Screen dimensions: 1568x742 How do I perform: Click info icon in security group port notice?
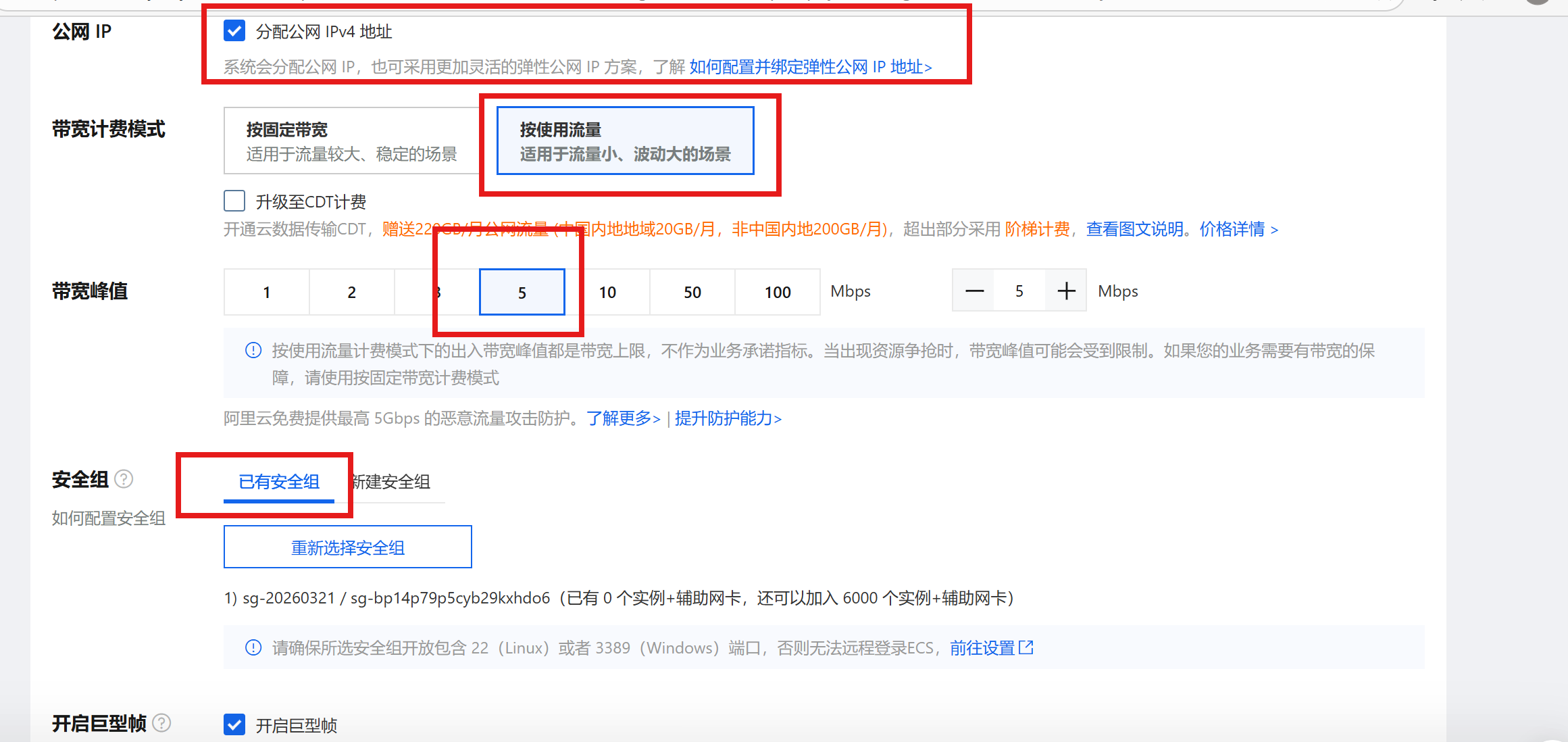[x=253, y=647]
